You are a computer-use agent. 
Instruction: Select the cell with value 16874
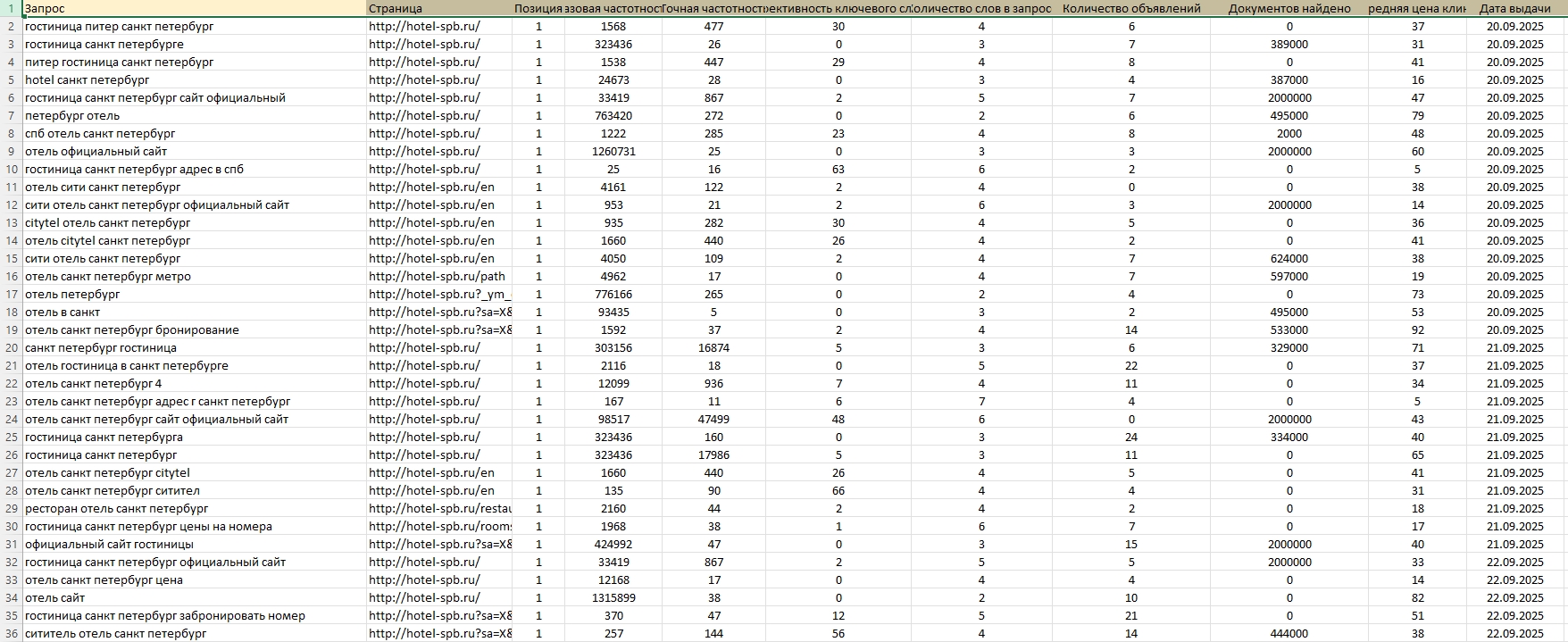point(713,348)
